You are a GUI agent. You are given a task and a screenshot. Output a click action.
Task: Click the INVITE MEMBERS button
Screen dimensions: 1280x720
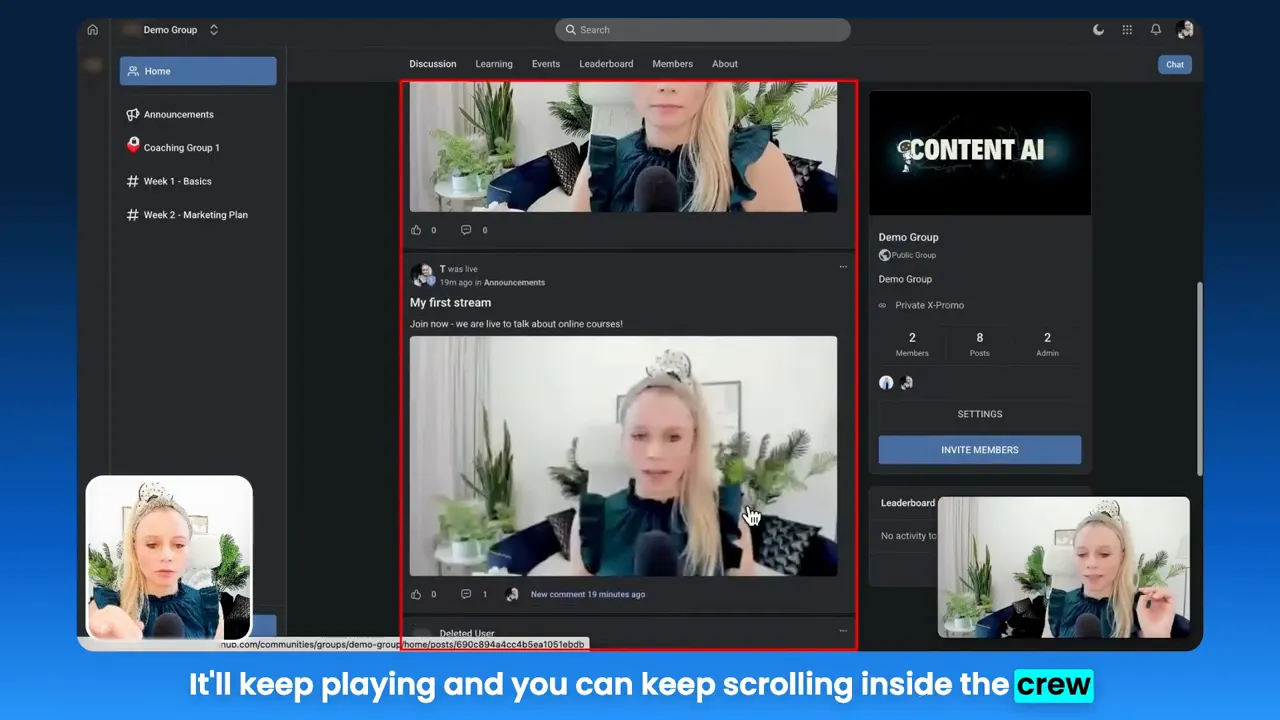(980, 450)
